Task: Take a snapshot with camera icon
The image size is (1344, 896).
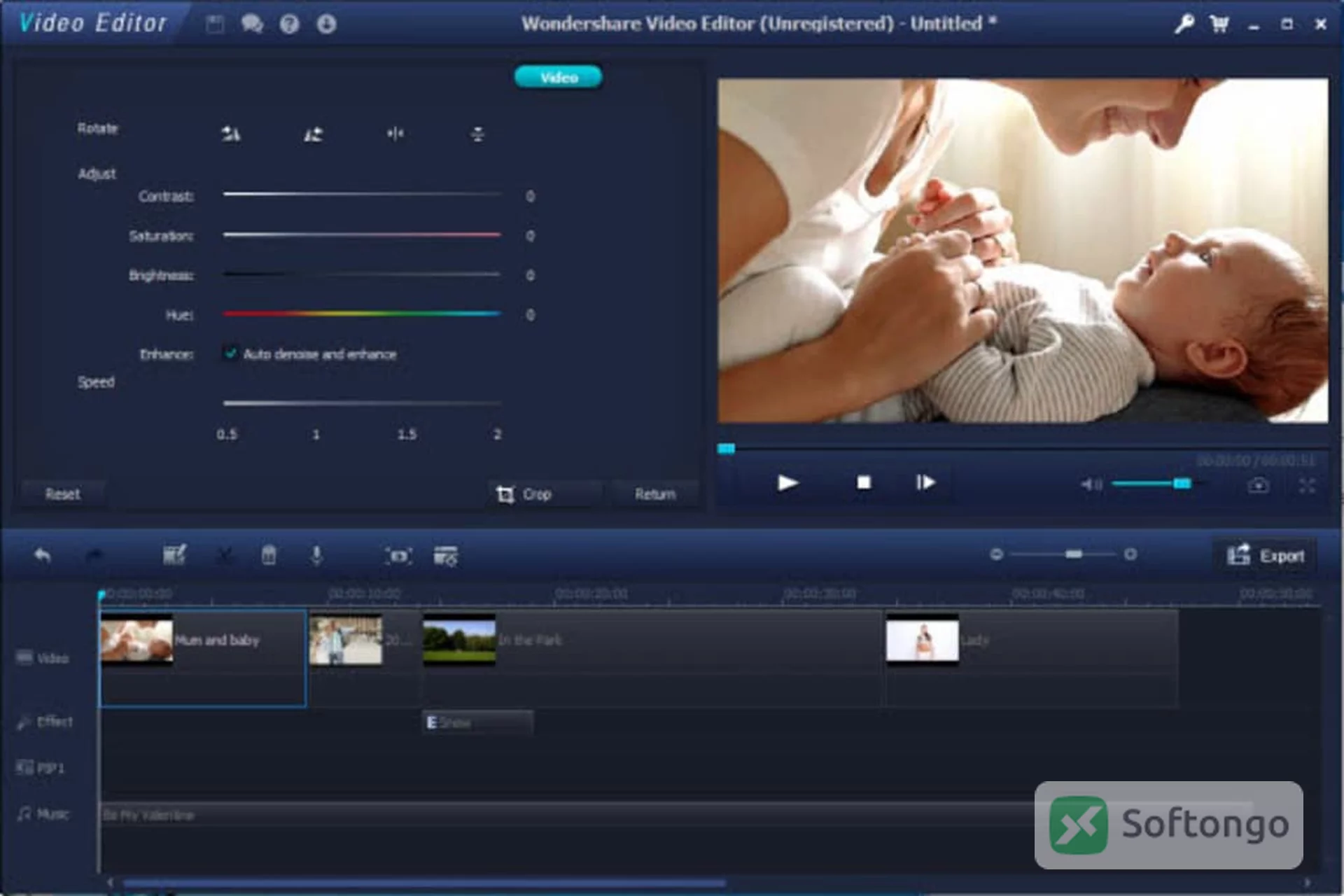Action: click(1258, 485)
